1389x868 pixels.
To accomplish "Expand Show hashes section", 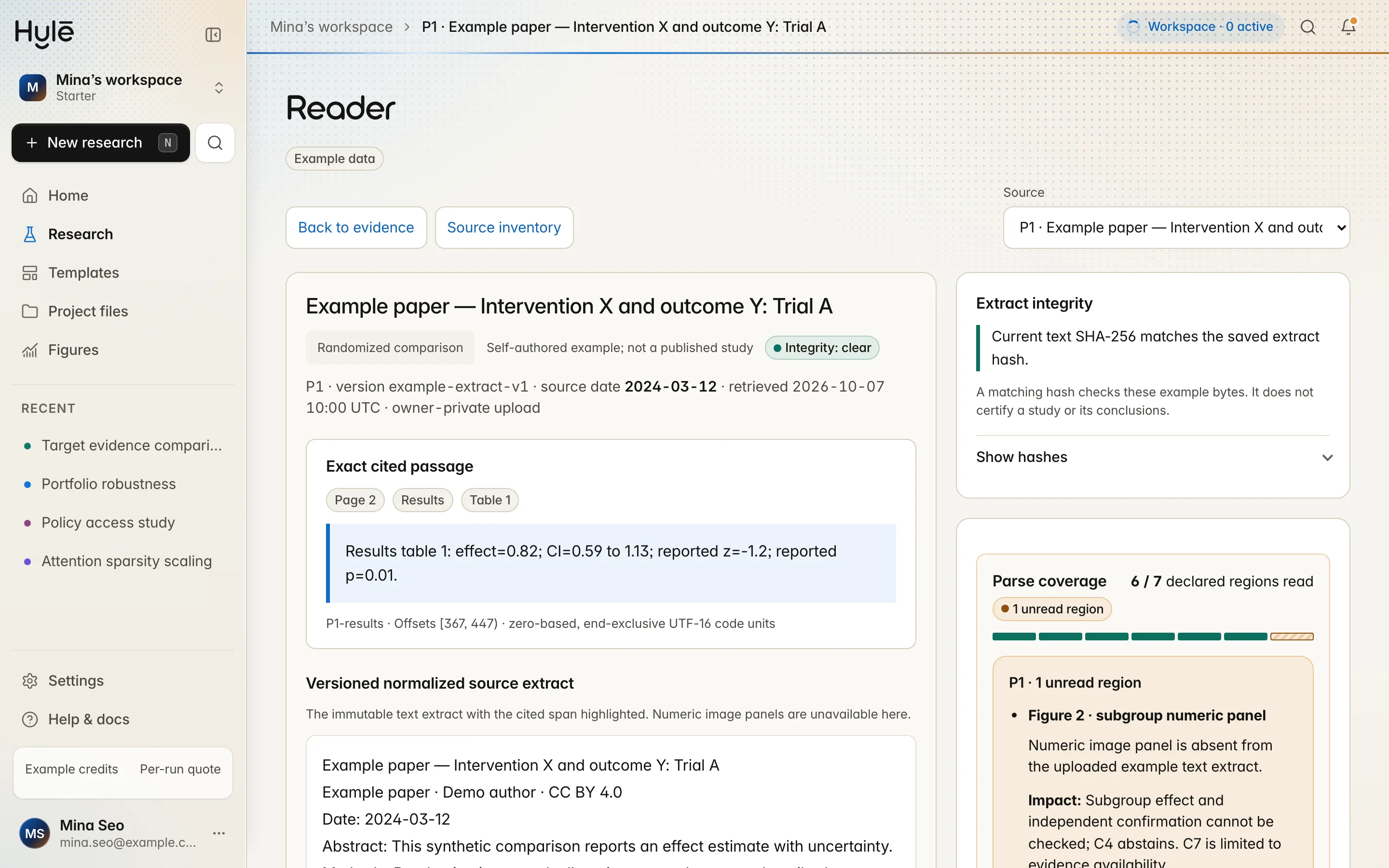I will (1153, 458).
